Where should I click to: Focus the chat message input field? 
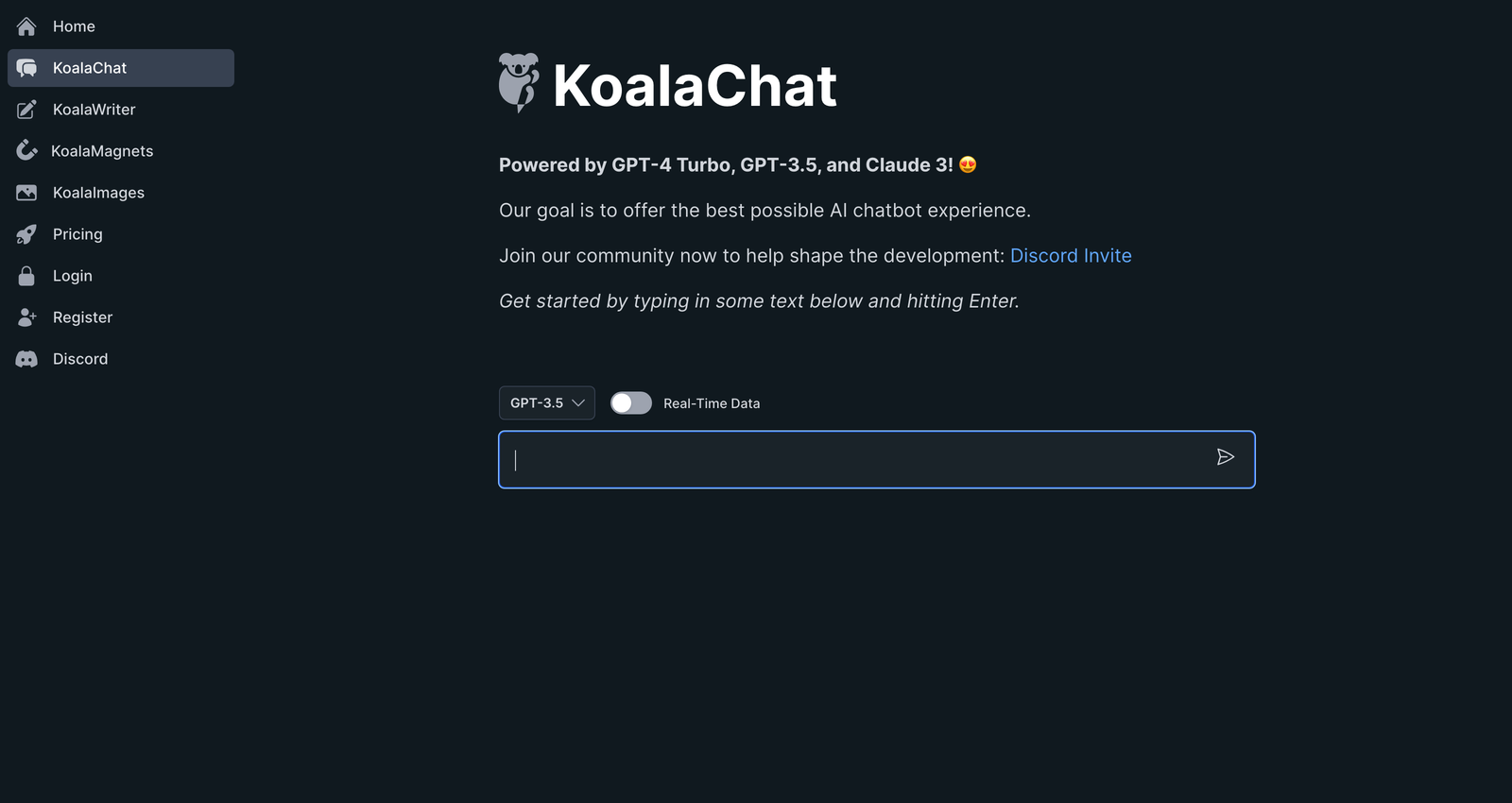(877, 460)
